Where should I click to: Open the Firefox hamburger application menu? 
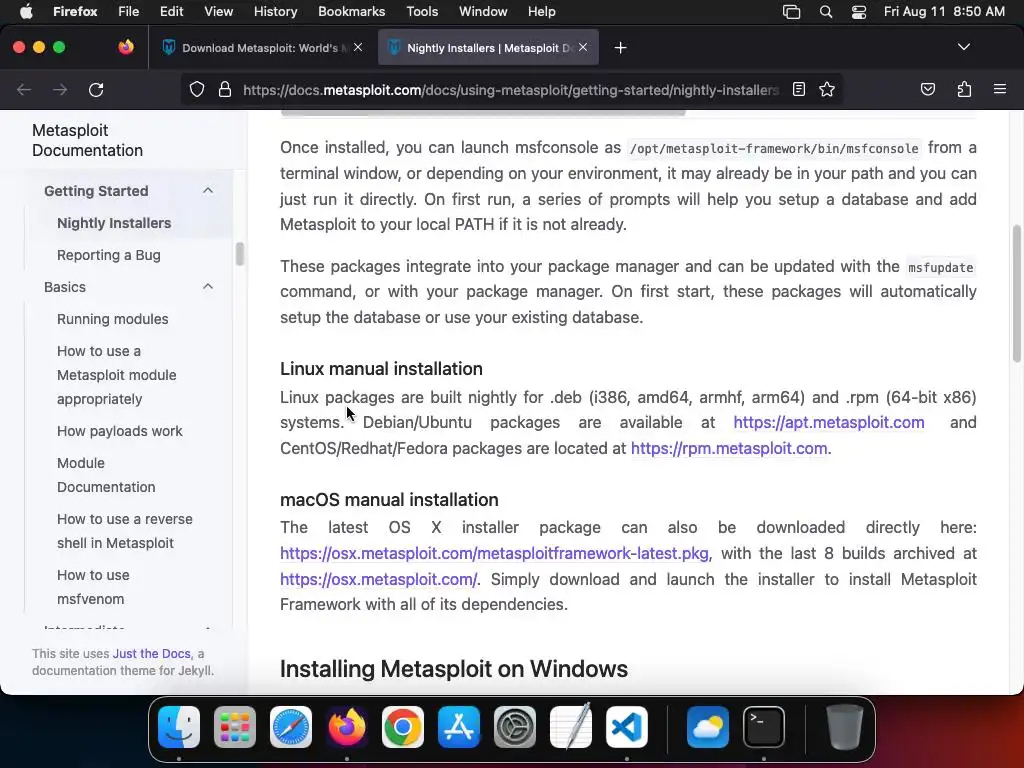coord(999,89)
